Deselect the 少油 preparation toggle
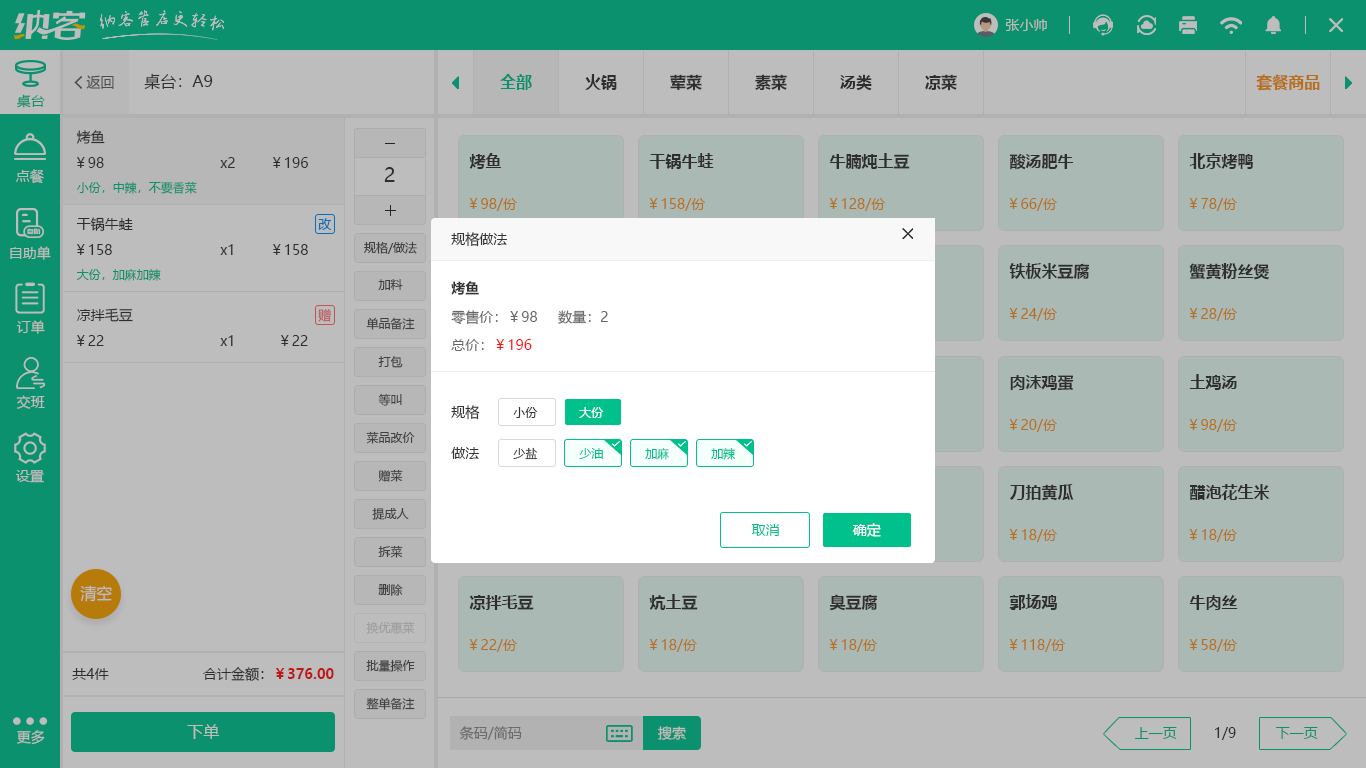 pos(592,453)
